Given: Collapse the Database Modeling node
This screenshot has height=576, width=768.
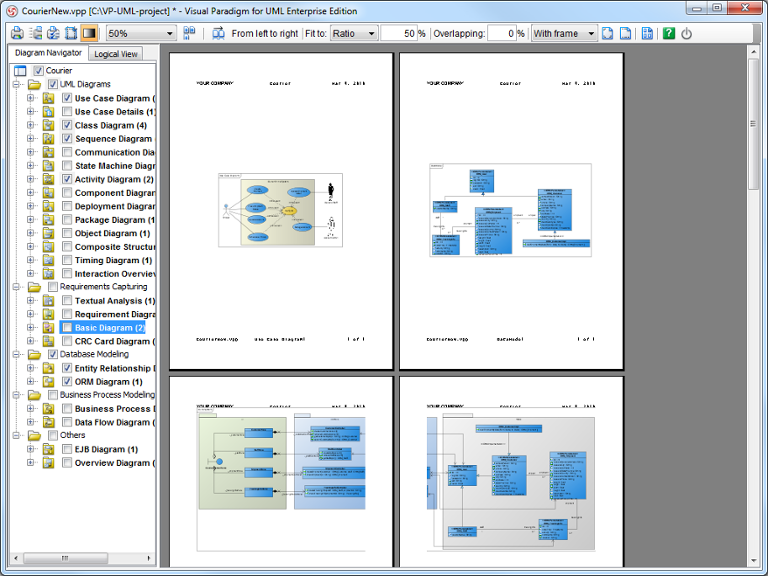Looking at the screenshot, I should [x=16, y=354].
